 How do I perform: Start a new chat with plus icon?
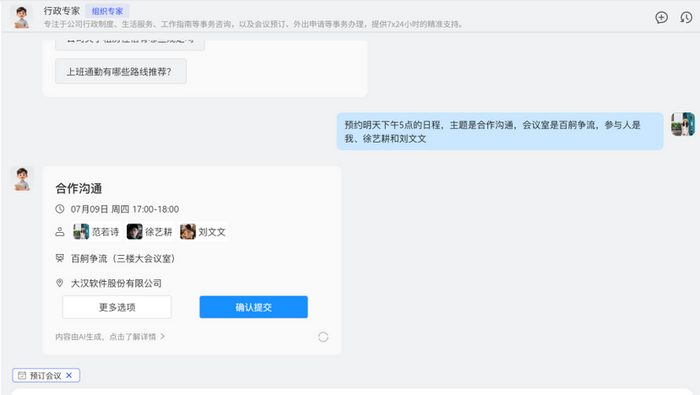point(661,17)
